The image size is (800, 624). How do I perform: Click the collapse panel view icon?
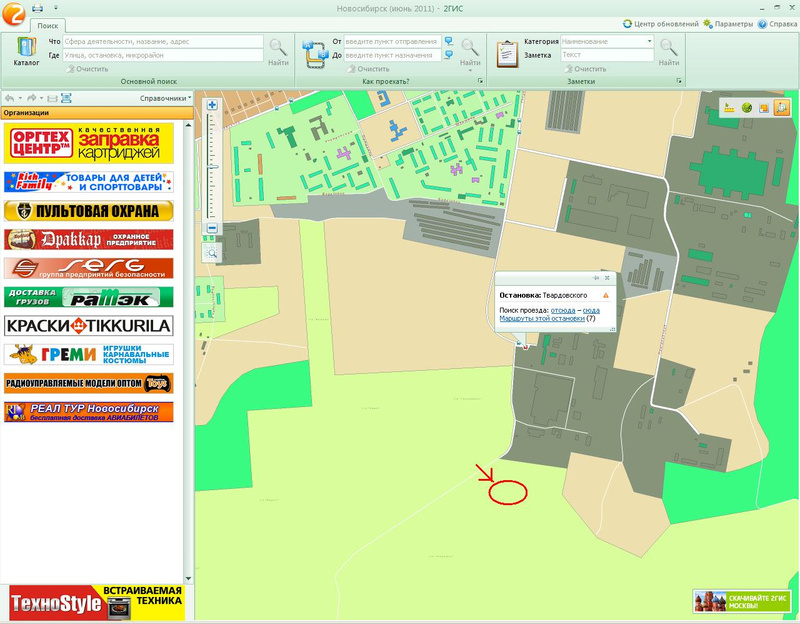52,98
